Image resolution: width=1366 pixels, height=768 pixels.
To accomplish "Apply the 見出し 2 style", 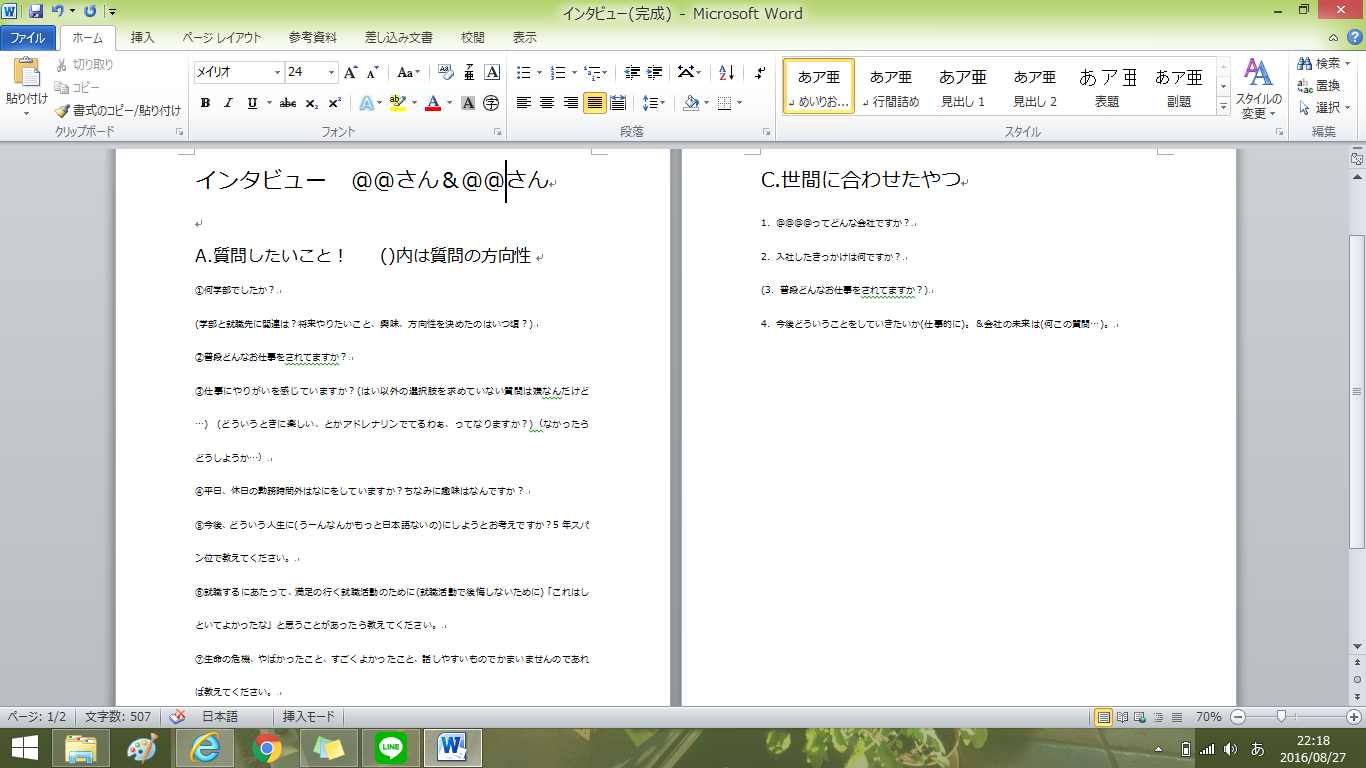I will (x=1035, y=87).
